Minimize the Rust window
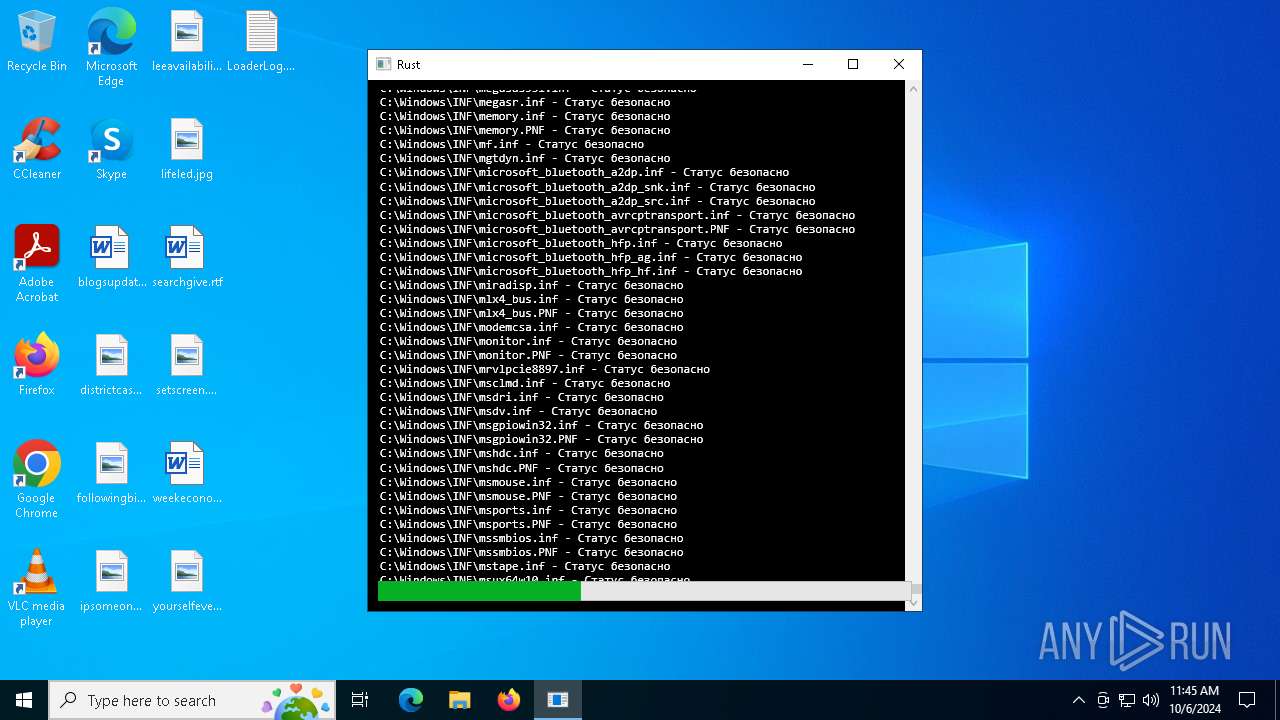 click(x=808, y=64)
